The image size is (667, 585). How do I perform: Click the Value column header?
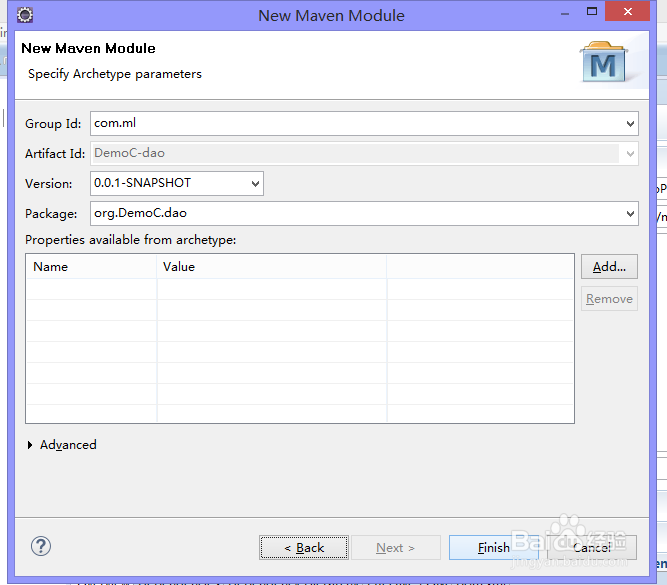click(x=272, y=267)
